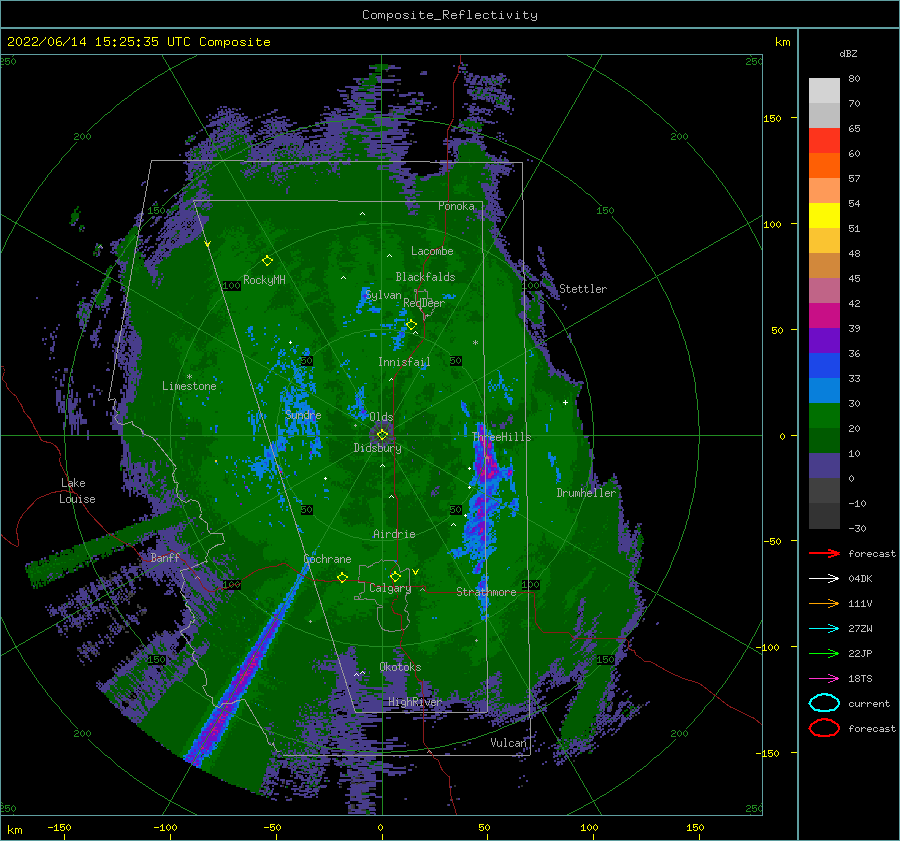
Task: Click the Sundre label
Action: pos(303,415)
